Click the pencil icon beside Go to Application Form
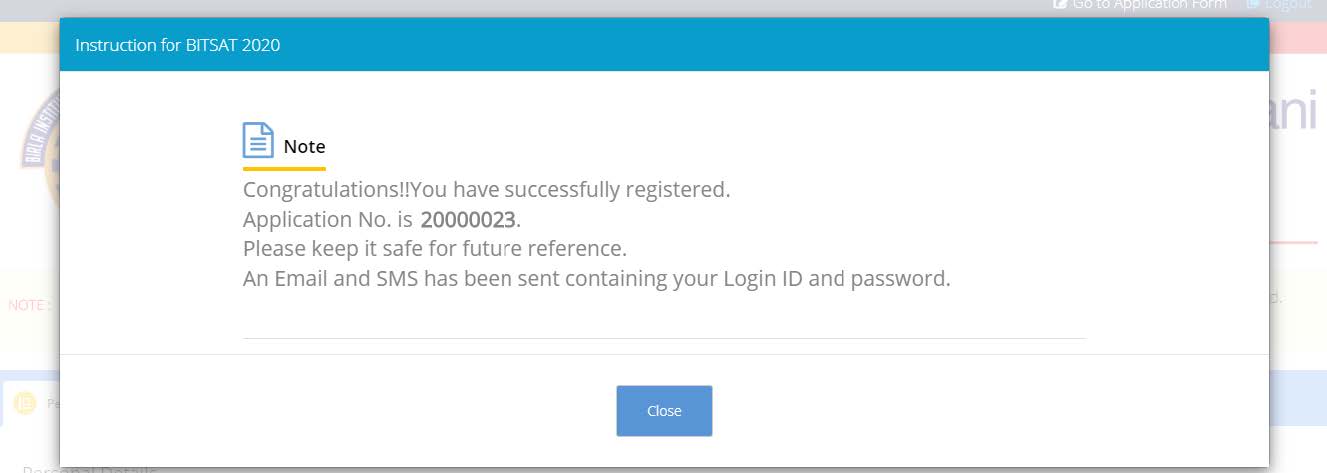Viewport: 1327px width, 473px height. tap(1060, 5)
